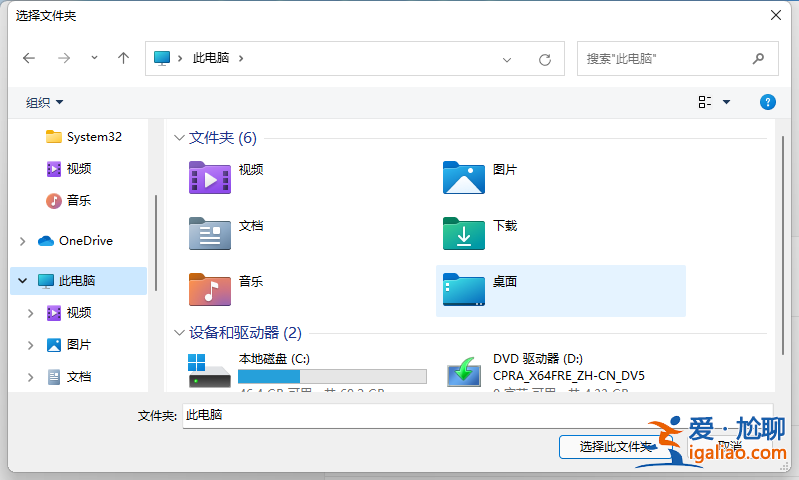Select 视频 under 此电脑 tree
Viewport: 799px width, 480px height.
pos(69,313)
